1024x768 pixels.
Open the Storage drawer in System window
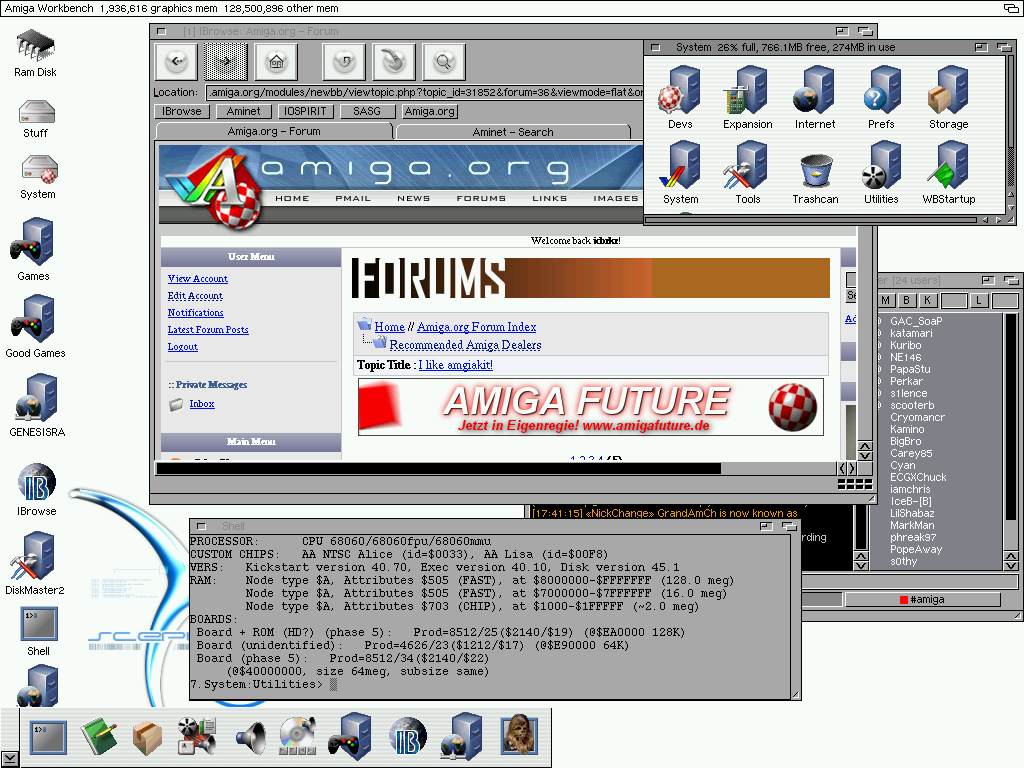(x=948, y=97)
